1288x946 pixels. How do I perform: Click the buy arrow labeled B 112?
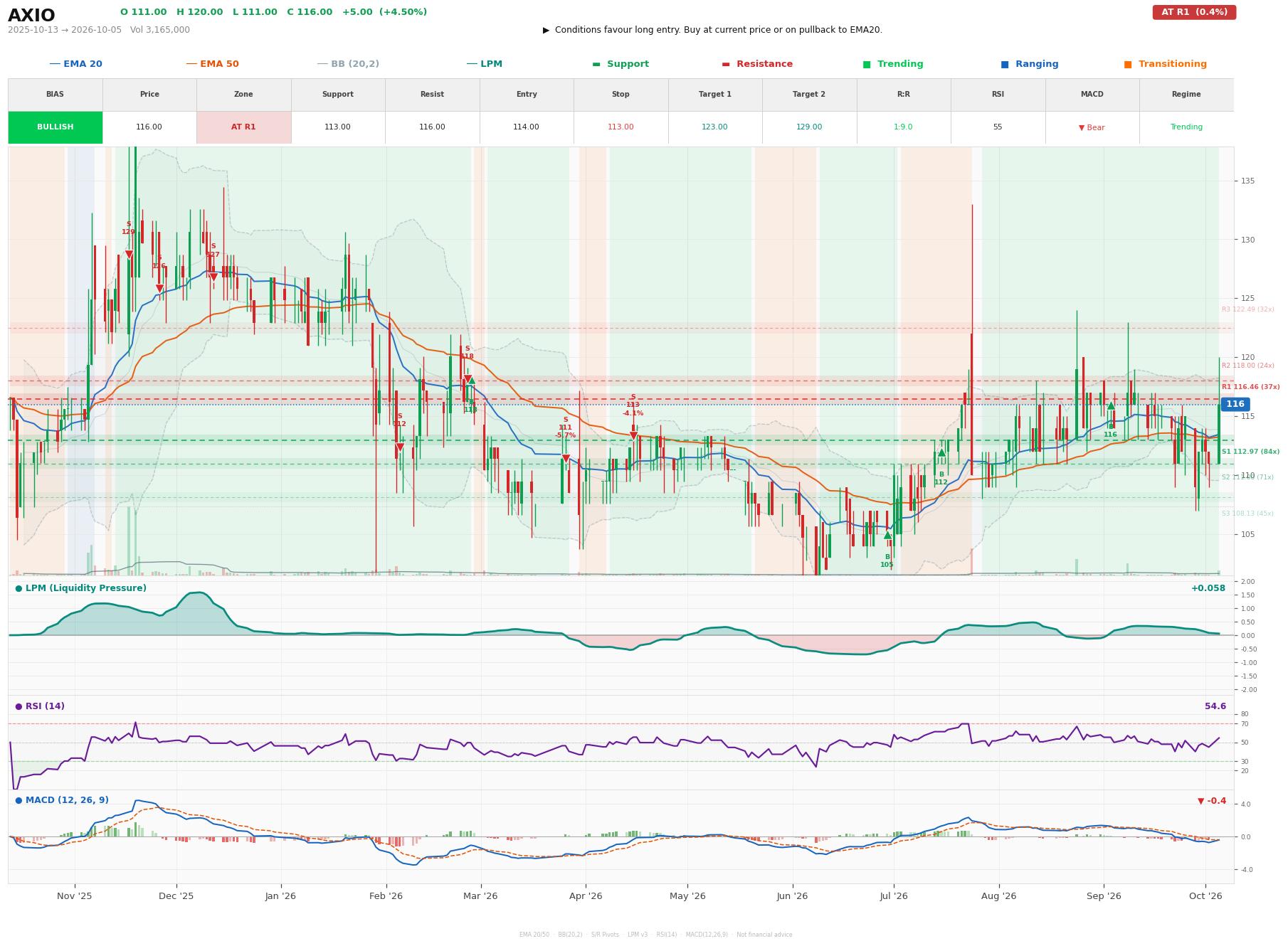(941, 452)
